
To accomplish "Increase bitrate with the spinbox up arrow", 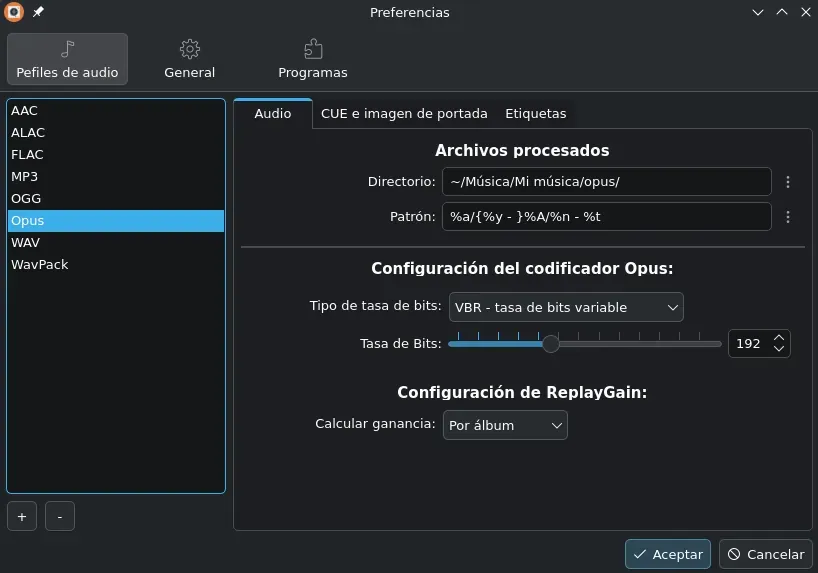I will coord(779,338).
